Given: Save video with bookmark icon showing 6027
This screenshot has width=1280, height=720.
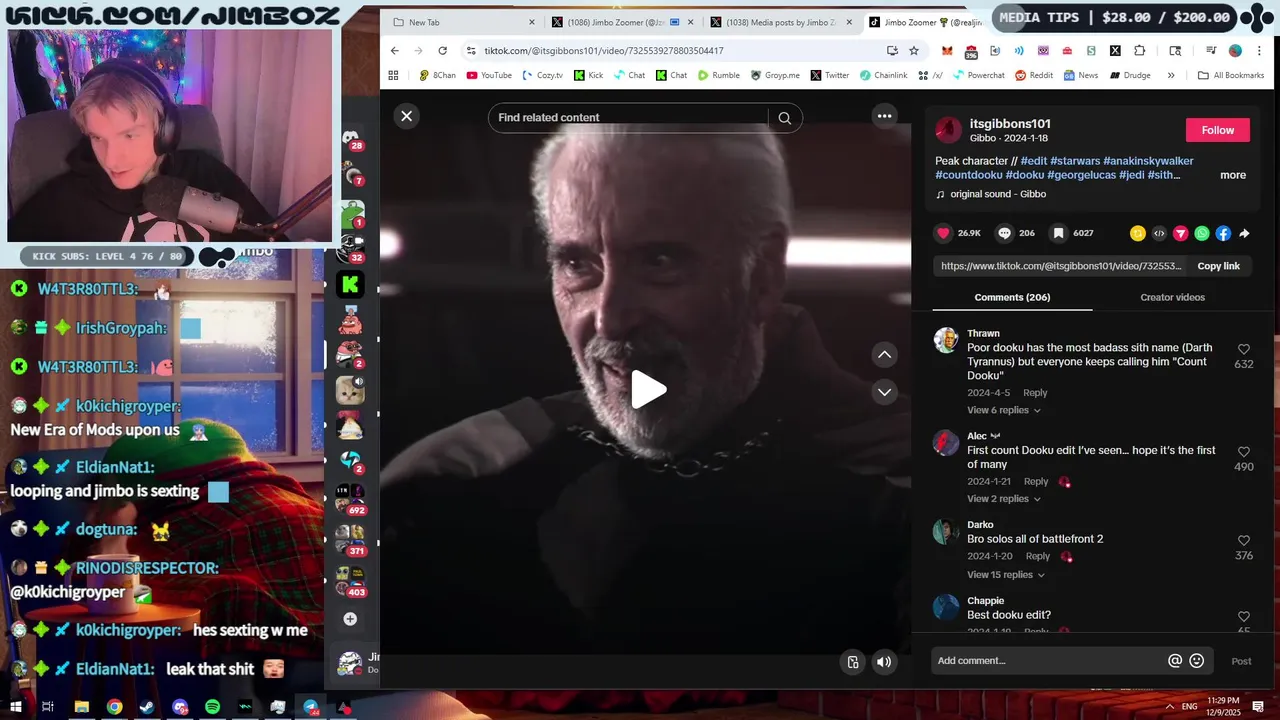Looking at the screenshot, I should 1057,233.
